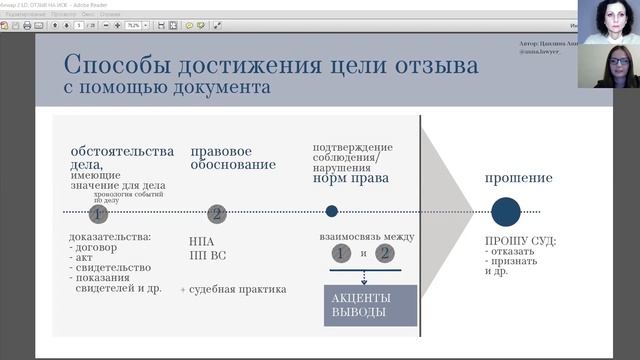Click the text 'НПА'
640x360 pixels.
pos(202,242)
